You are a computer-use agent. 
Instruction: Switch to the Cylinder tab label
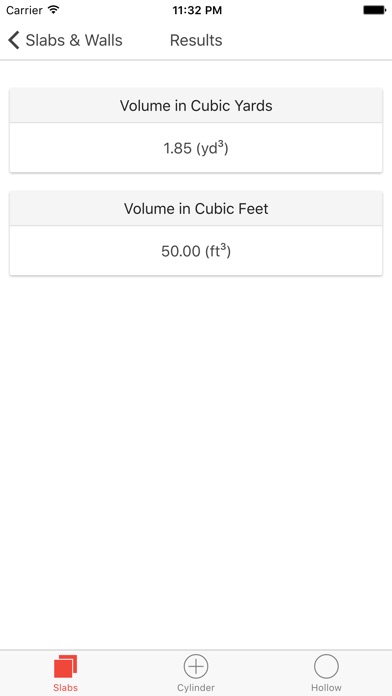tap(196, 688)
